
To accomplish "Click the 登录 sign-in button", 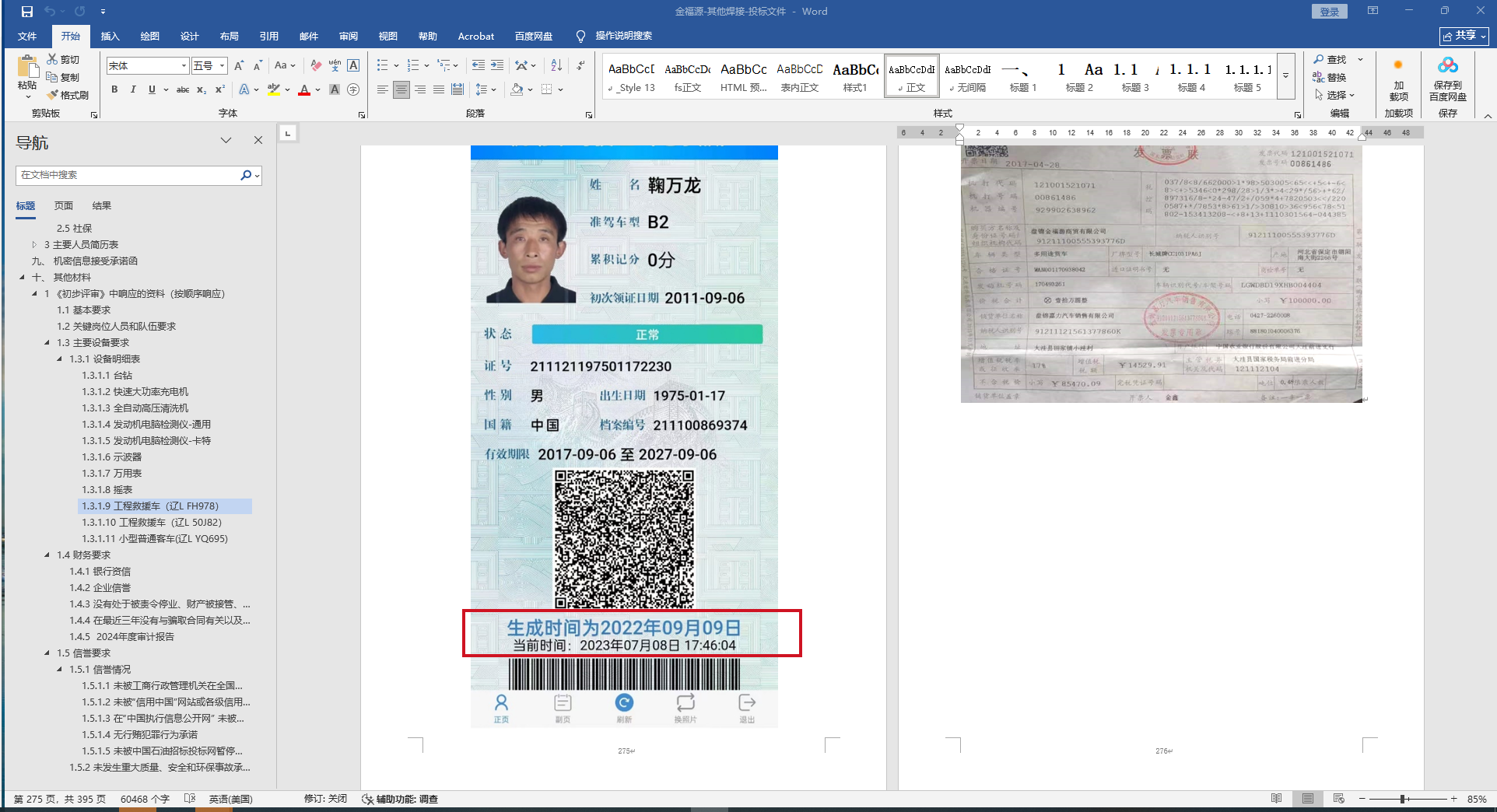I will point(1329,12).
